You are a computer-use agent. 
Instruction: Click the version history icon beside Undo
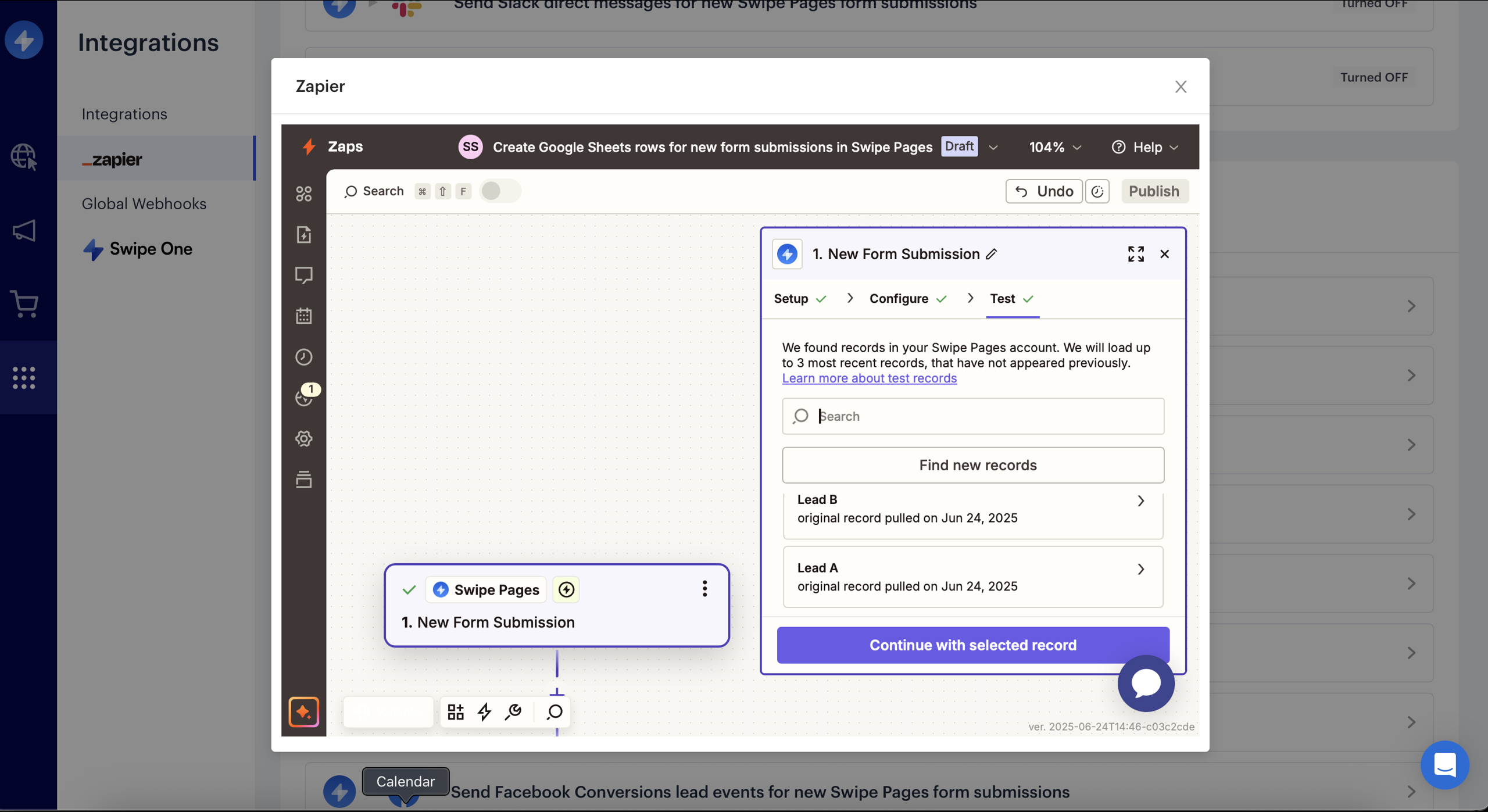(1097, 191)
